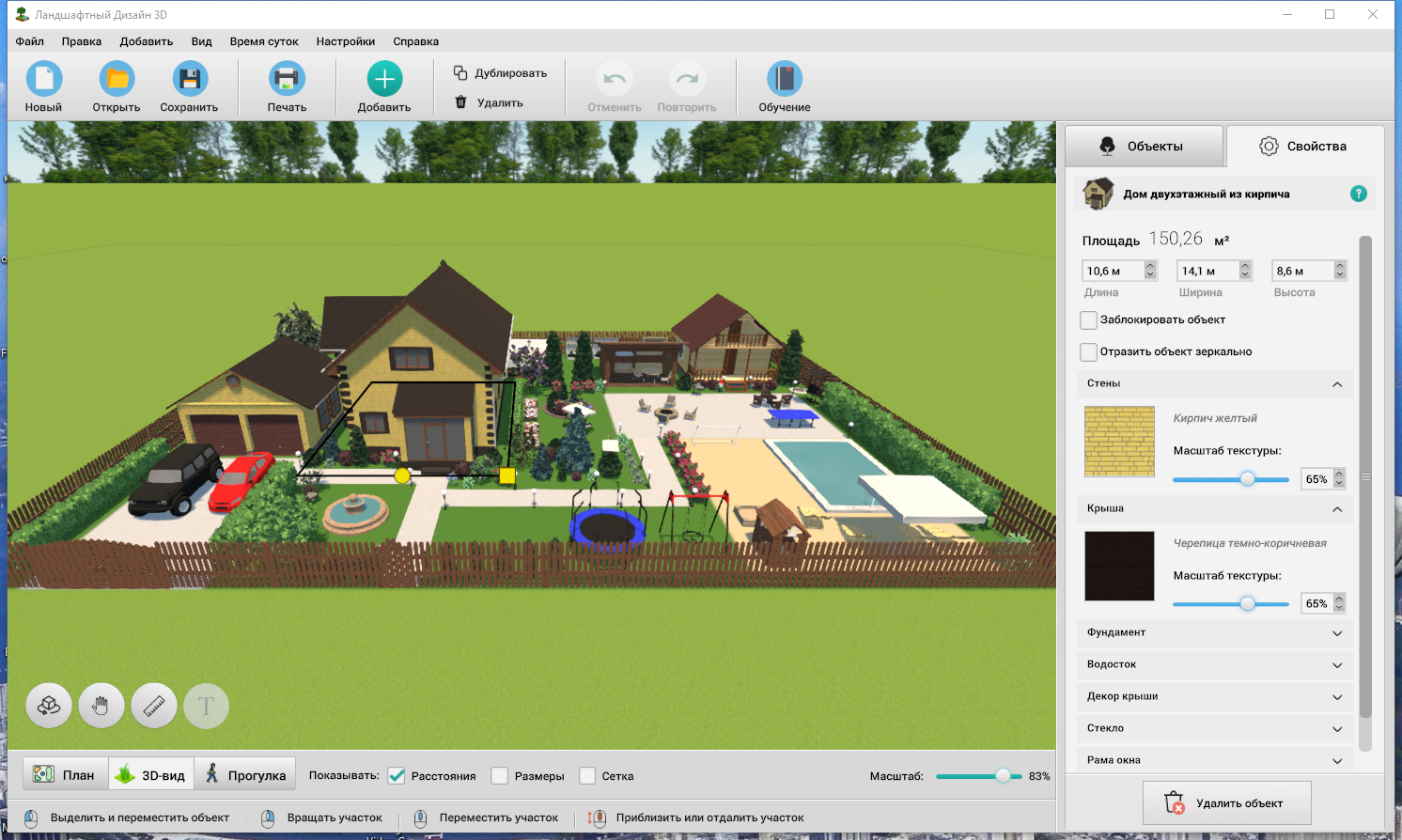Save project via Сохранить floppy icon
1402x840 pixels.
point(189,79)
